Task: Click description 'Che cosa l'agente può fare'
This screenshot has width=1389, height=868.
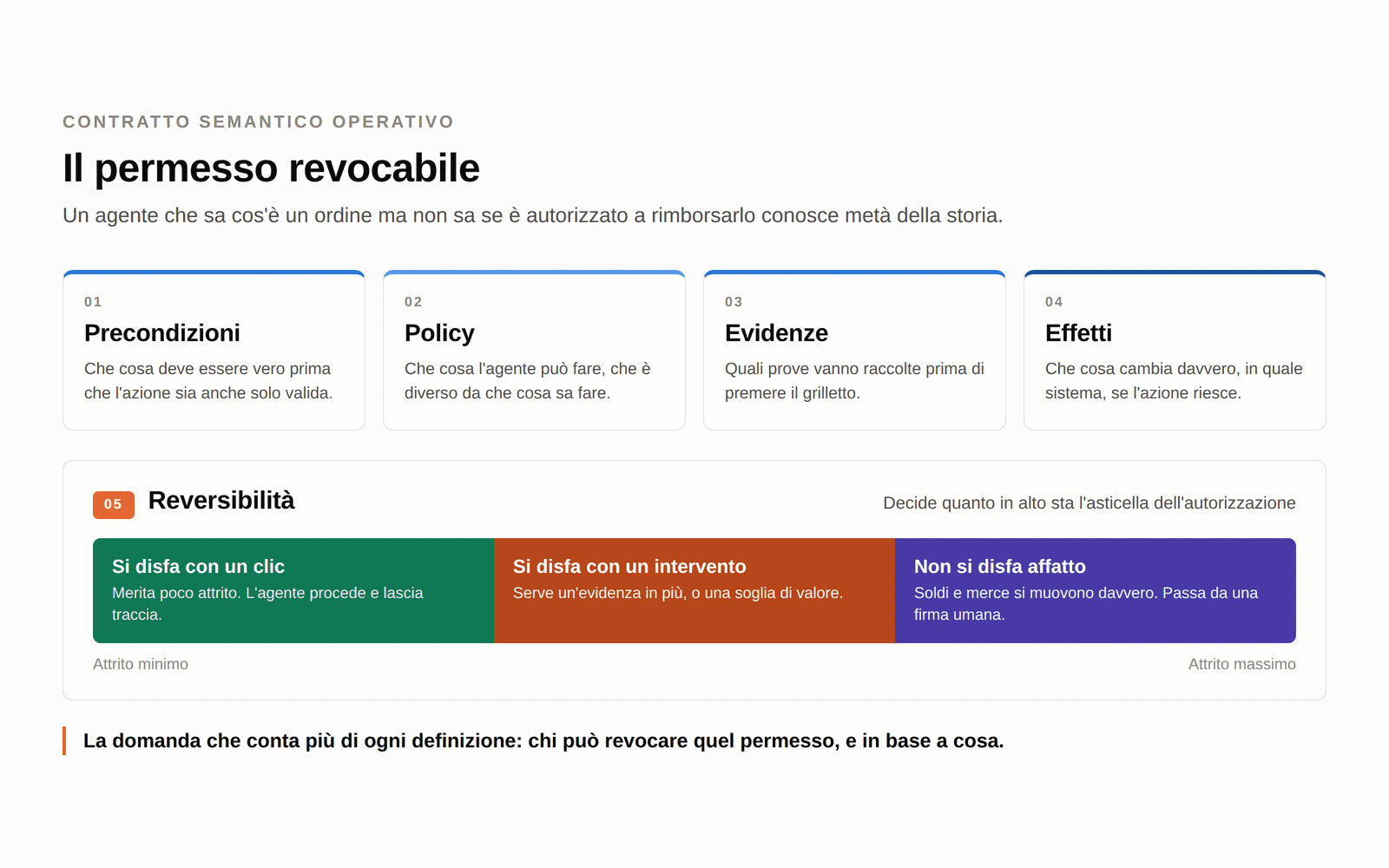Action: coord(528,381)
